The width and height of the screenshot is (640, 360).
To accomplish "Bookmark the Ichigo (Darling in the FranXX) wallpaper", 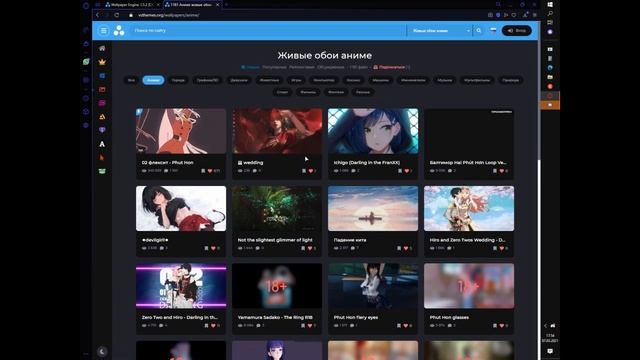I will coord(400,171).
